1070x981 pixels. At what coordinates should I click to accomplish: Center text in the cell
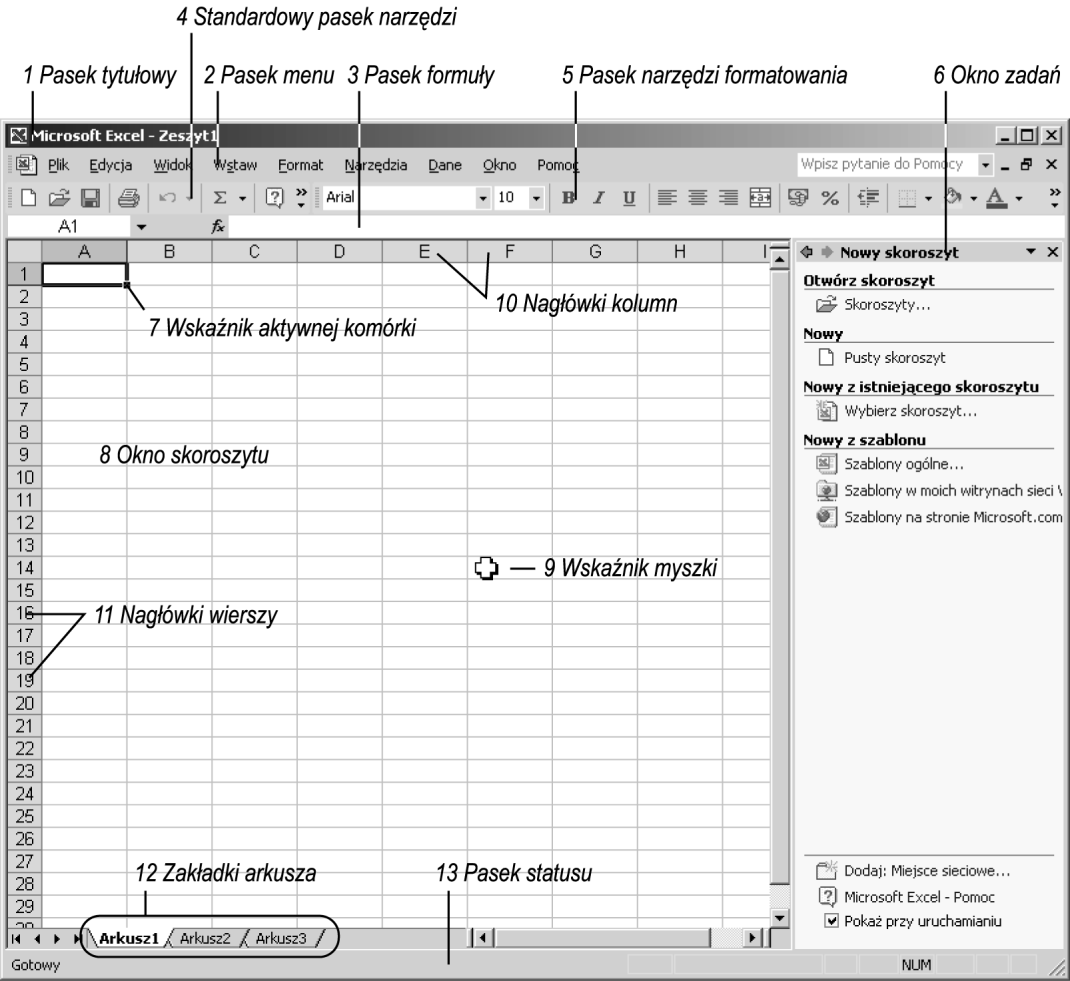697,198
